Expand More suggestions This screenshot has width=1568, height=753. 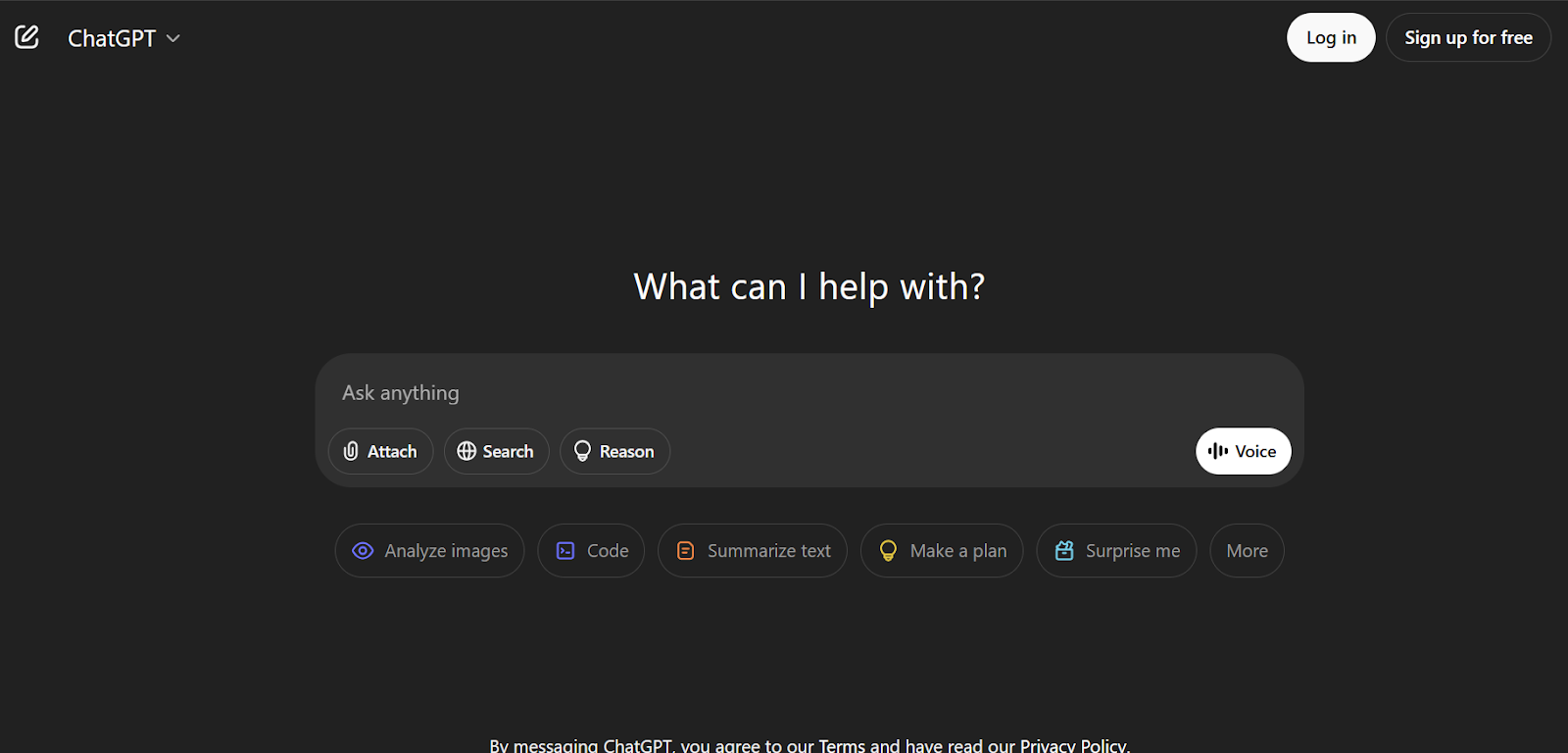pos(1247,551)
